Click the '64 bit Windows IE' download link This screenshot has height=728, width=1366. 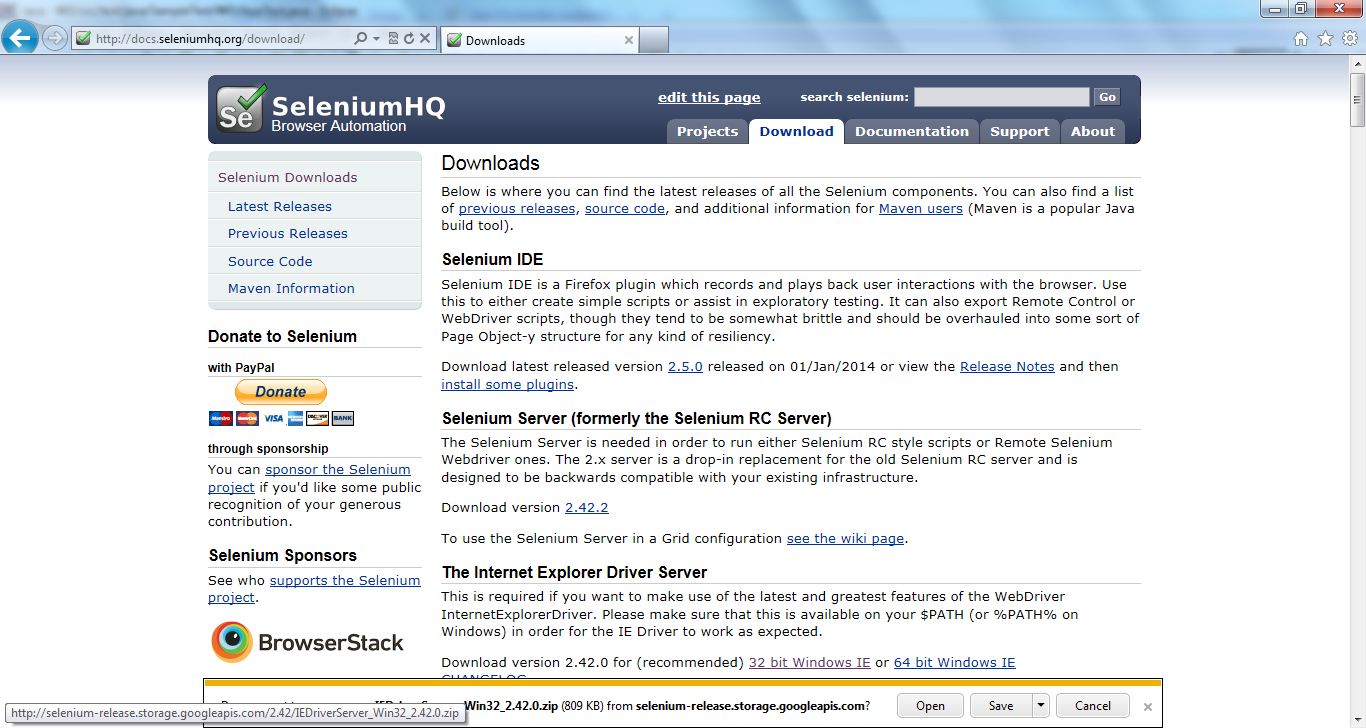click(x=955, y=662)
